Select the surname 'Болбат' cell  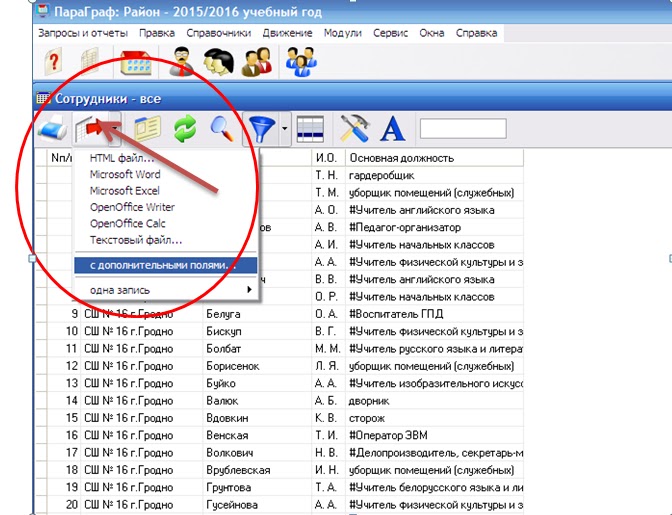pyautogui.click(x=257, y=349)
